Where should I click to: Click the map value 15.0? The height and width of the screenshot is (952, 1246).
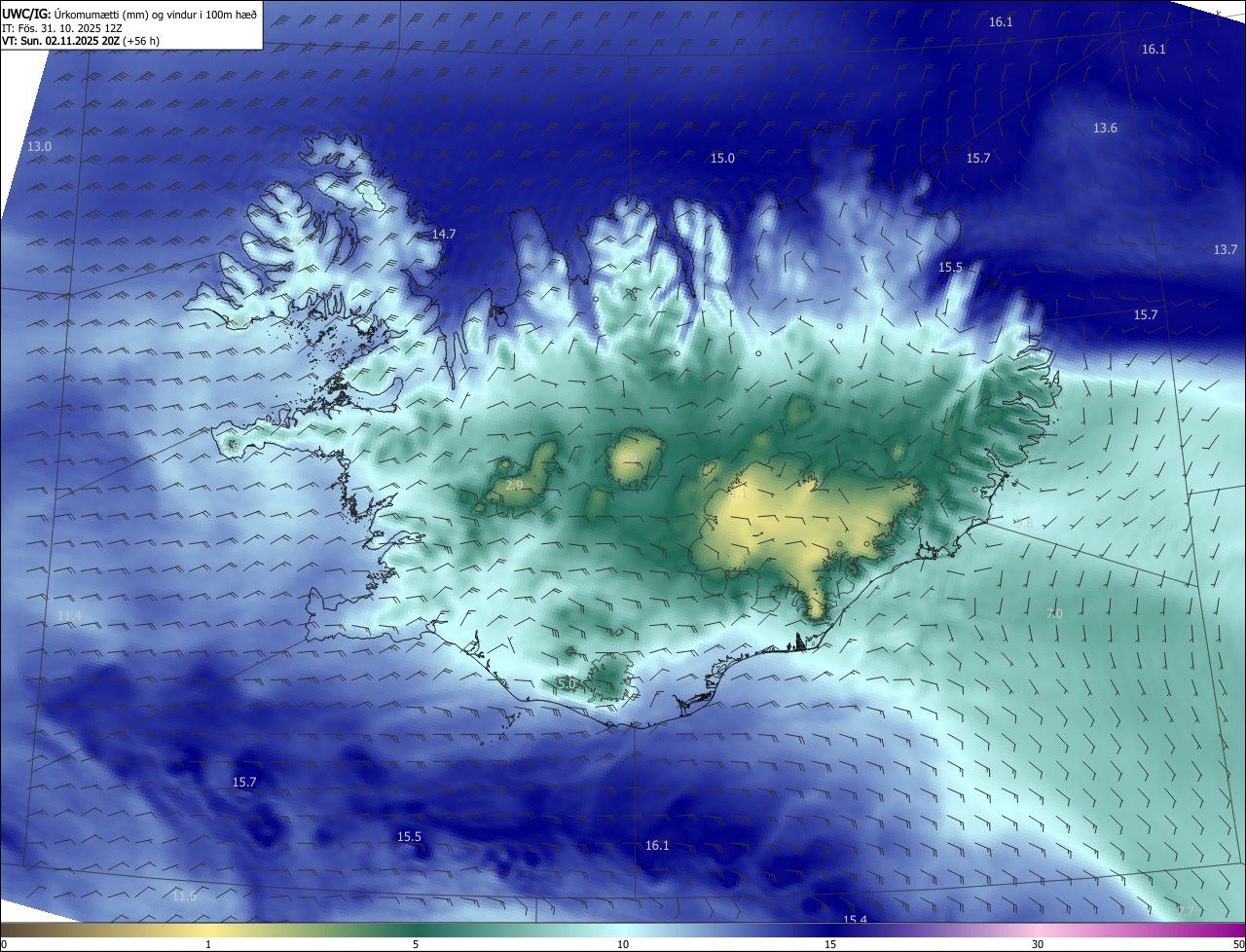coord(722,158)
